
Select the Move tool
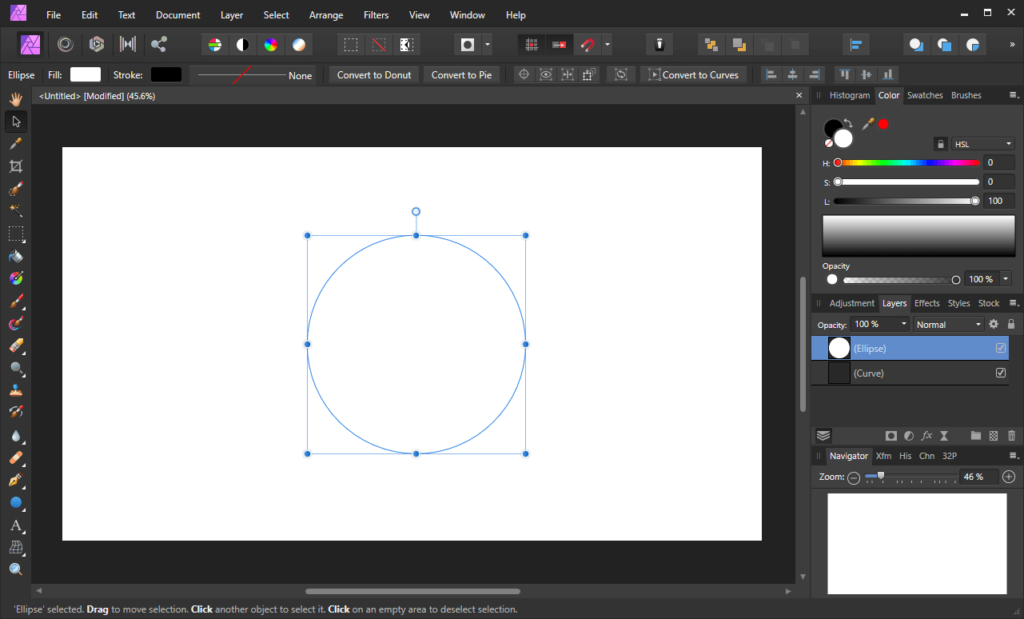pyautogui.click(x=15, y=121)
